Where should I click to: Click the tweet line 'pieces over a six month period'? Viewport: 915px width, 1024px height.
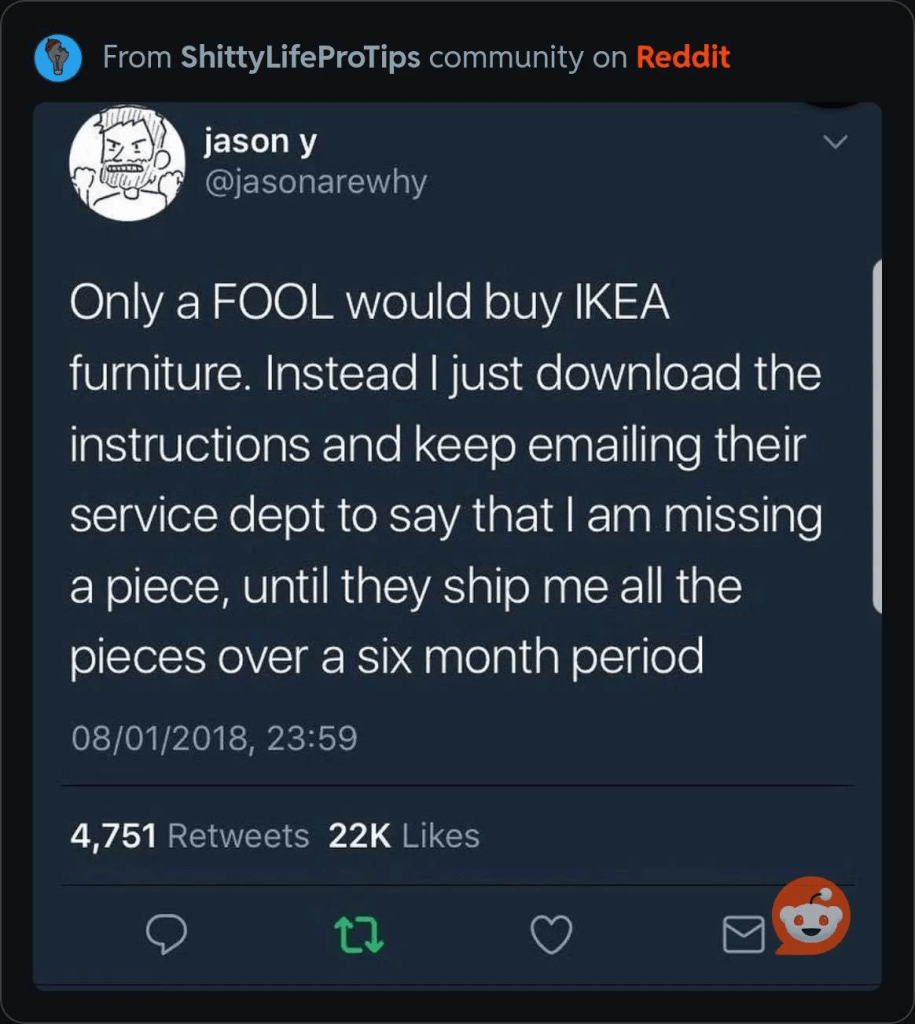click(386, 656)
